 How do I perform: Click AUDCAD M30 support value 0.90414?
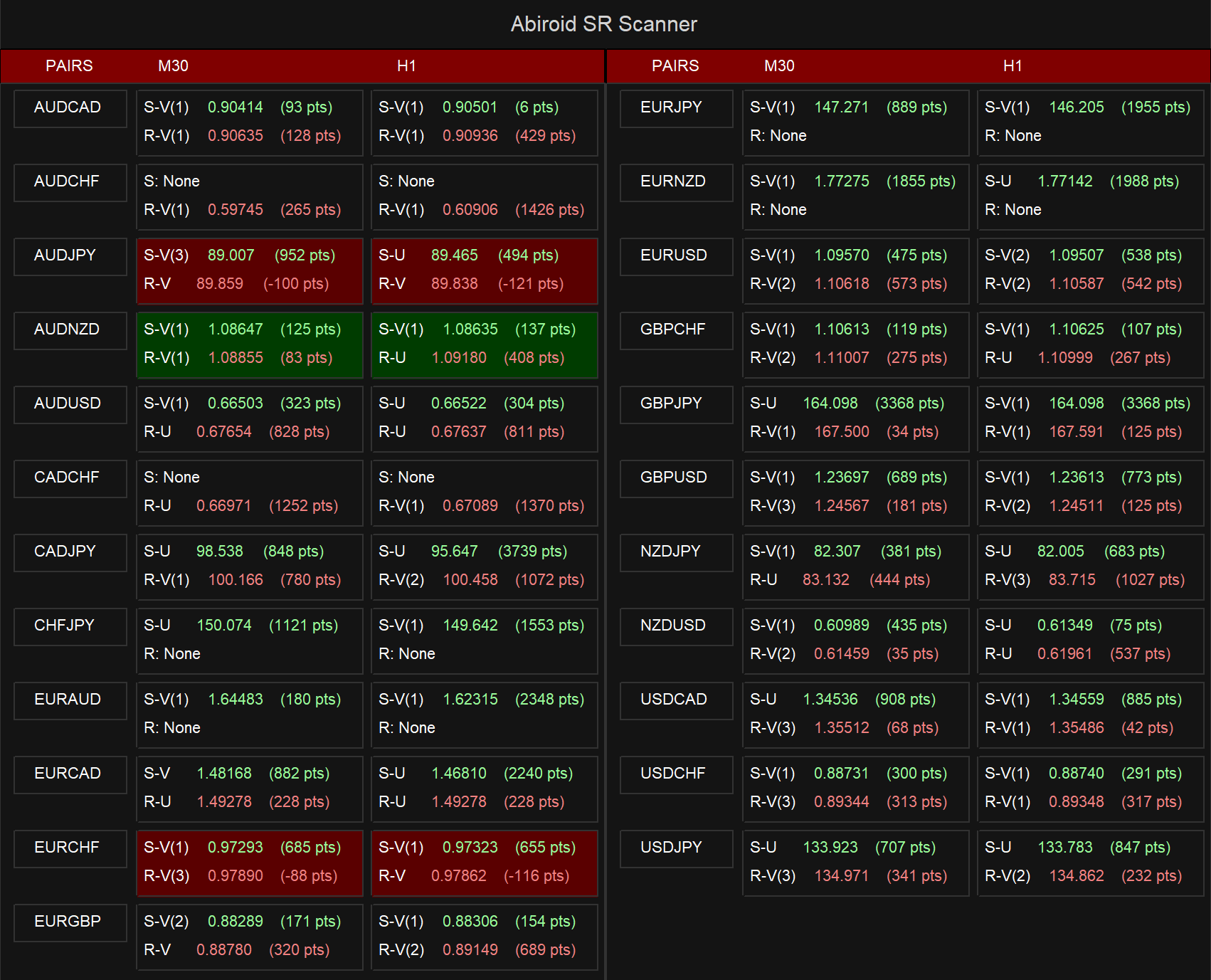click(x=236, y=107)
